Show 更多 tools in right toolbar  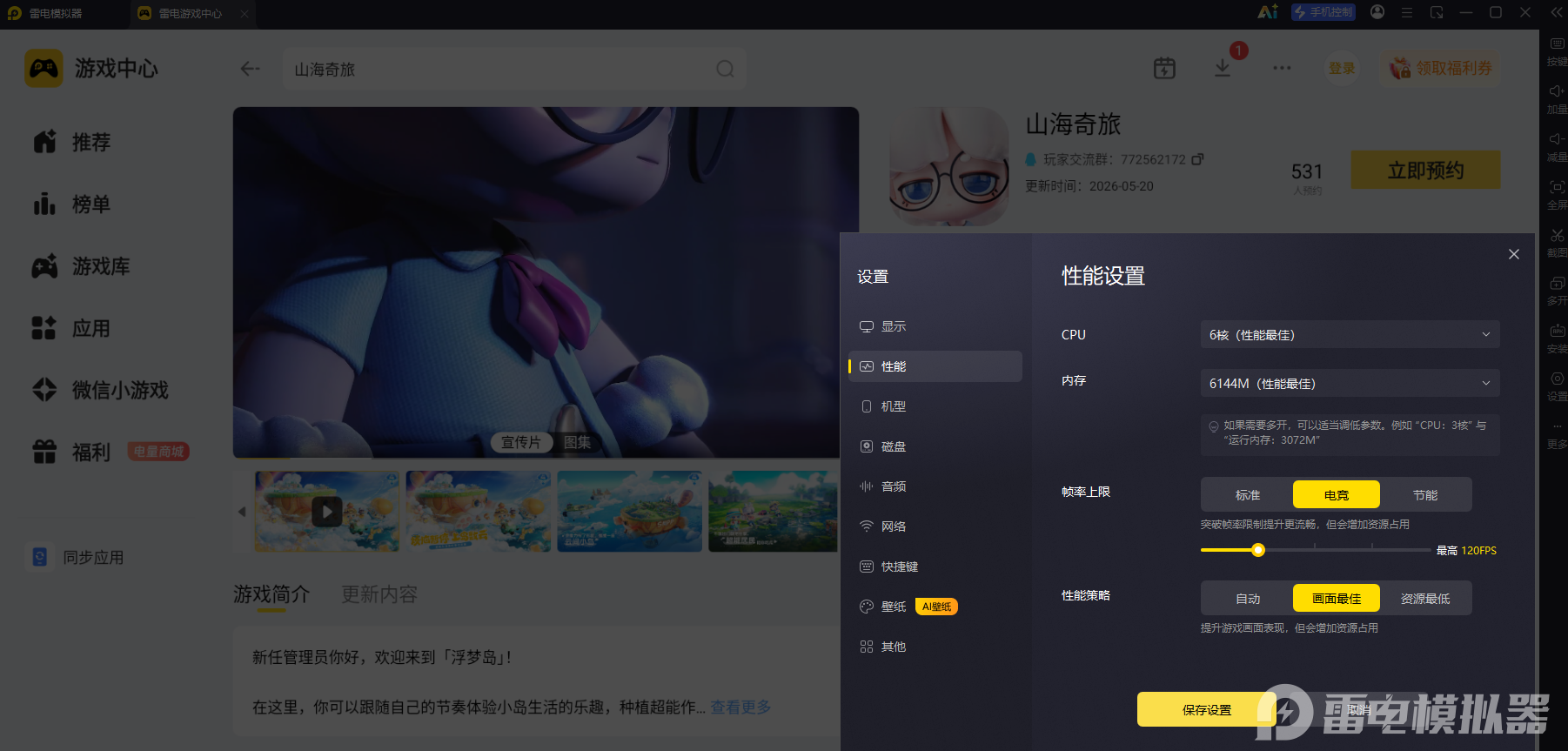tap(1557, 434)
